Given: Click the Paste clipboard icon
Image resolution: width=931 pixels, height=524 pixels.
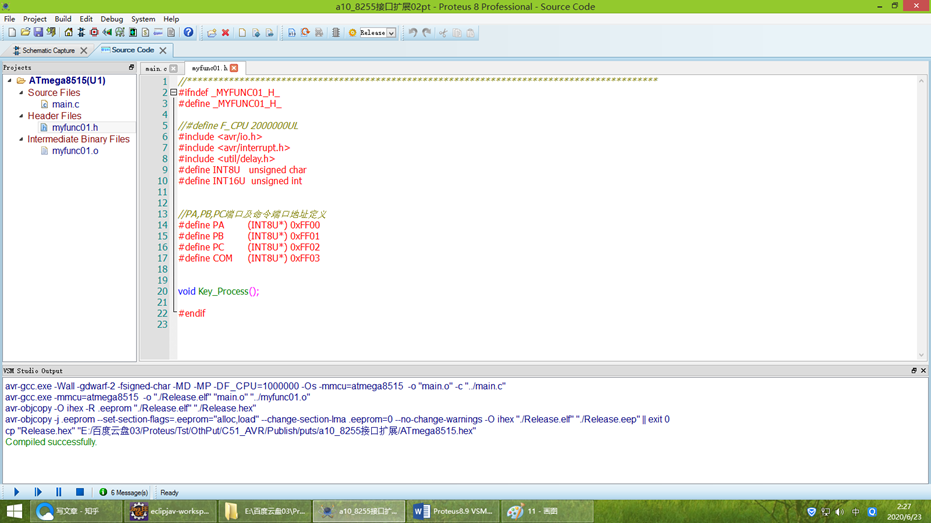Looking at the screenshot, I should (x=471, y=33).
